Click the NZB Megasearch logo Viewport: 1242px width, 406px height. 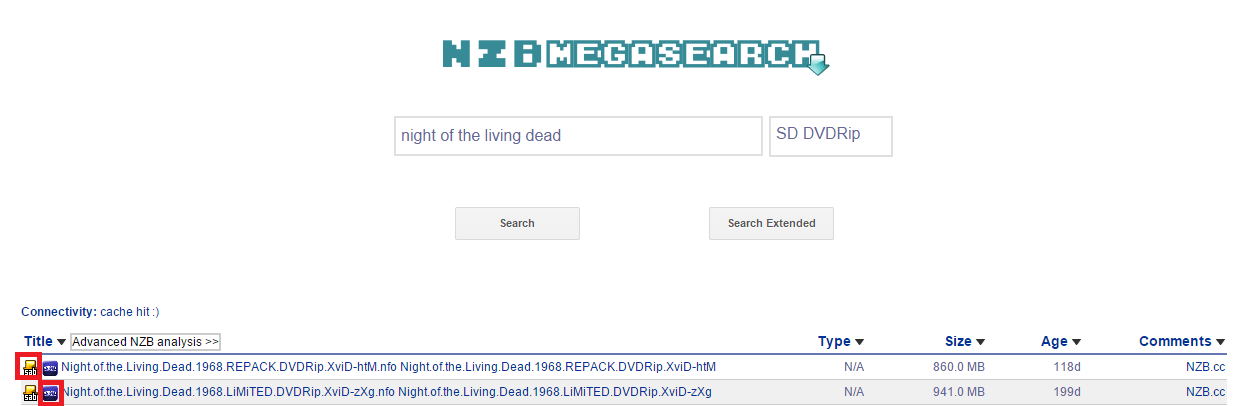[x=635, y=56]
